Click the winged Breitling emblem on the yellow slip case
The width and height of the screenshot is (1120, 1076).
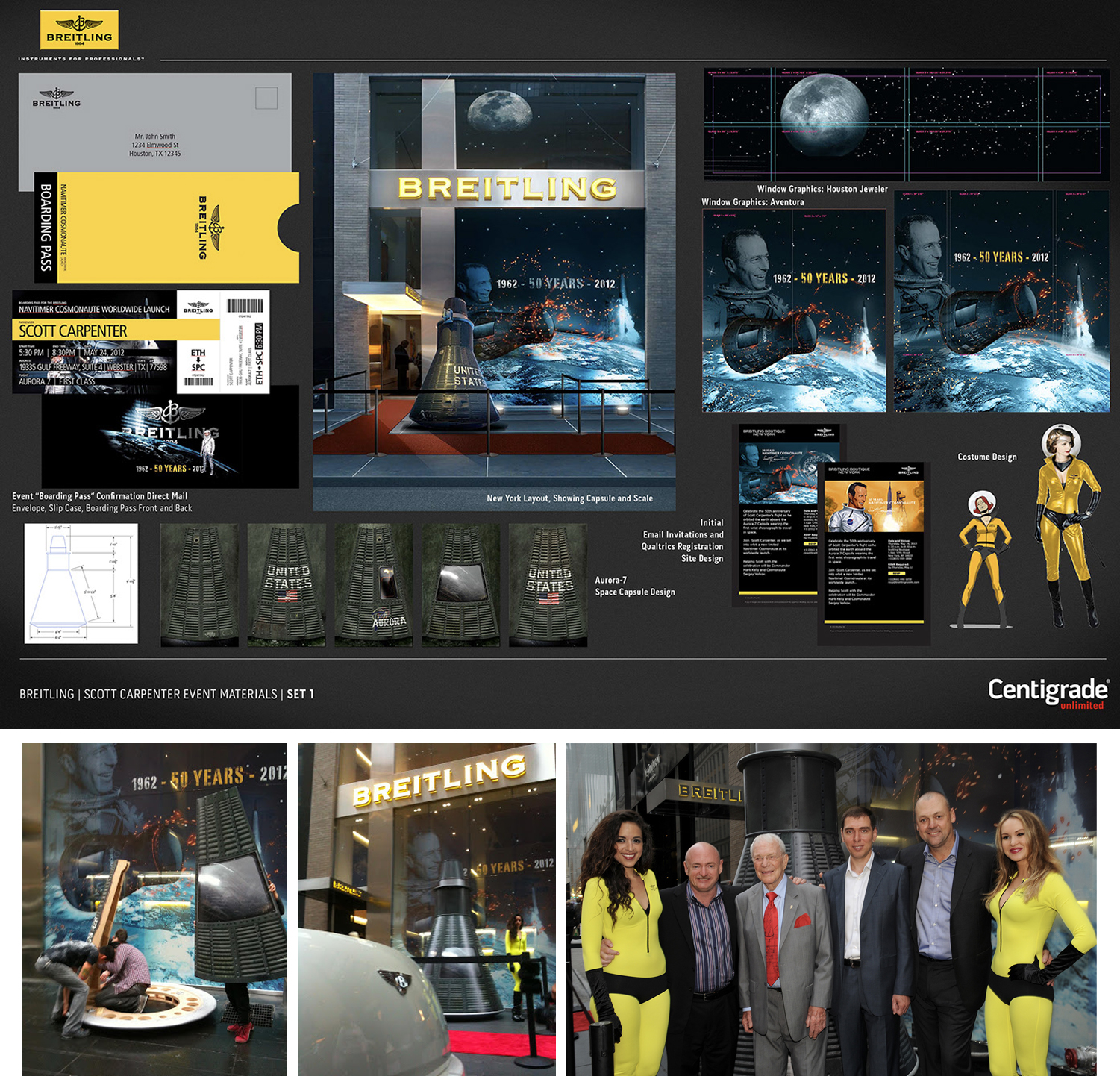click(215, 228)
